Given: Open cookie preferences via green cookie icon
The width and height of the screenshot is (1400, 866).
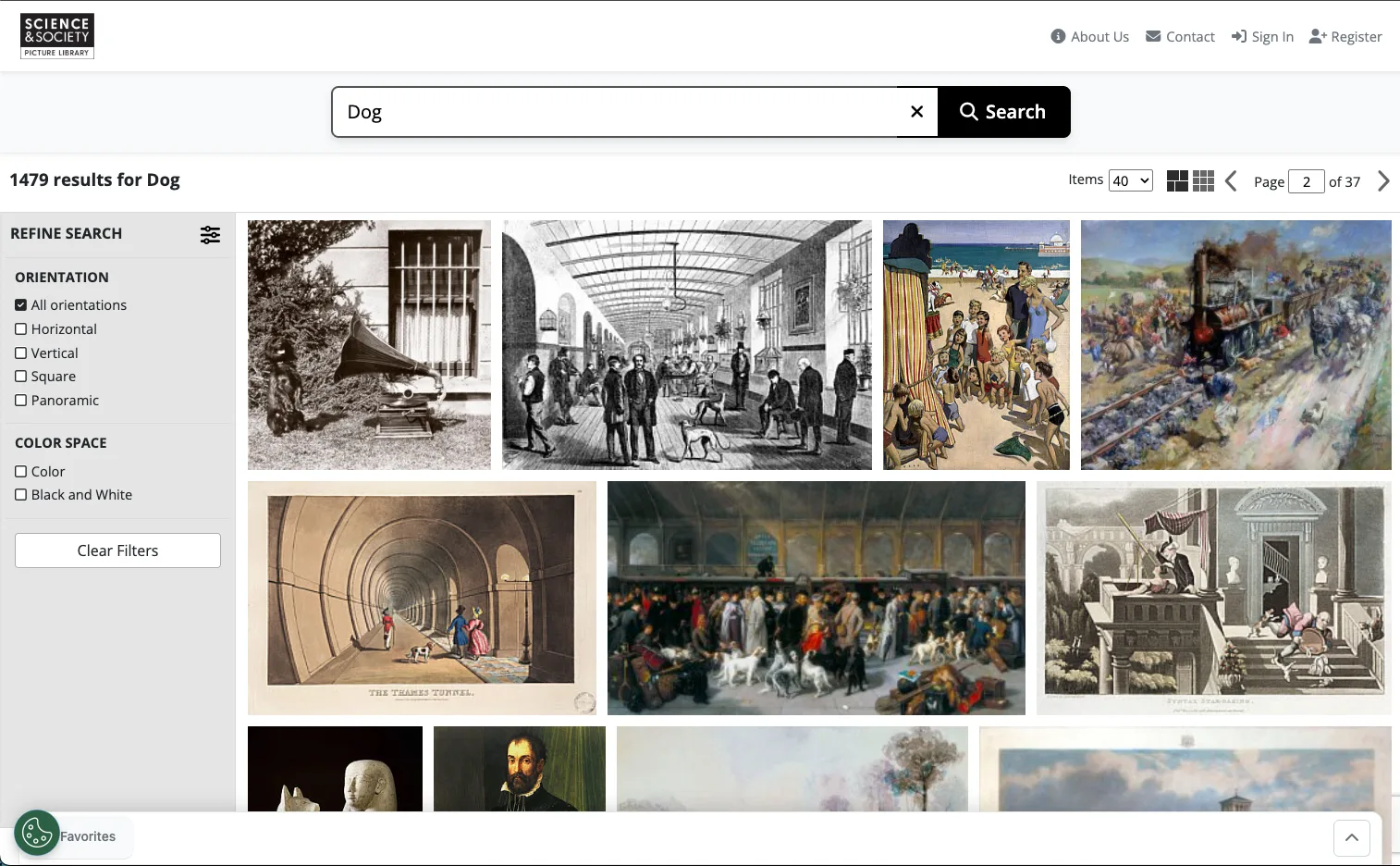Looking at the screenshot, I should [x=36, y=833].
